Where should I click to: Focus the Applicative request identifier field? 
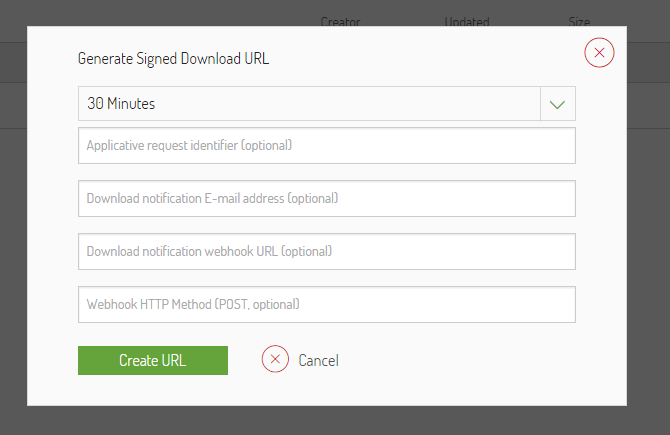[326, 145]
